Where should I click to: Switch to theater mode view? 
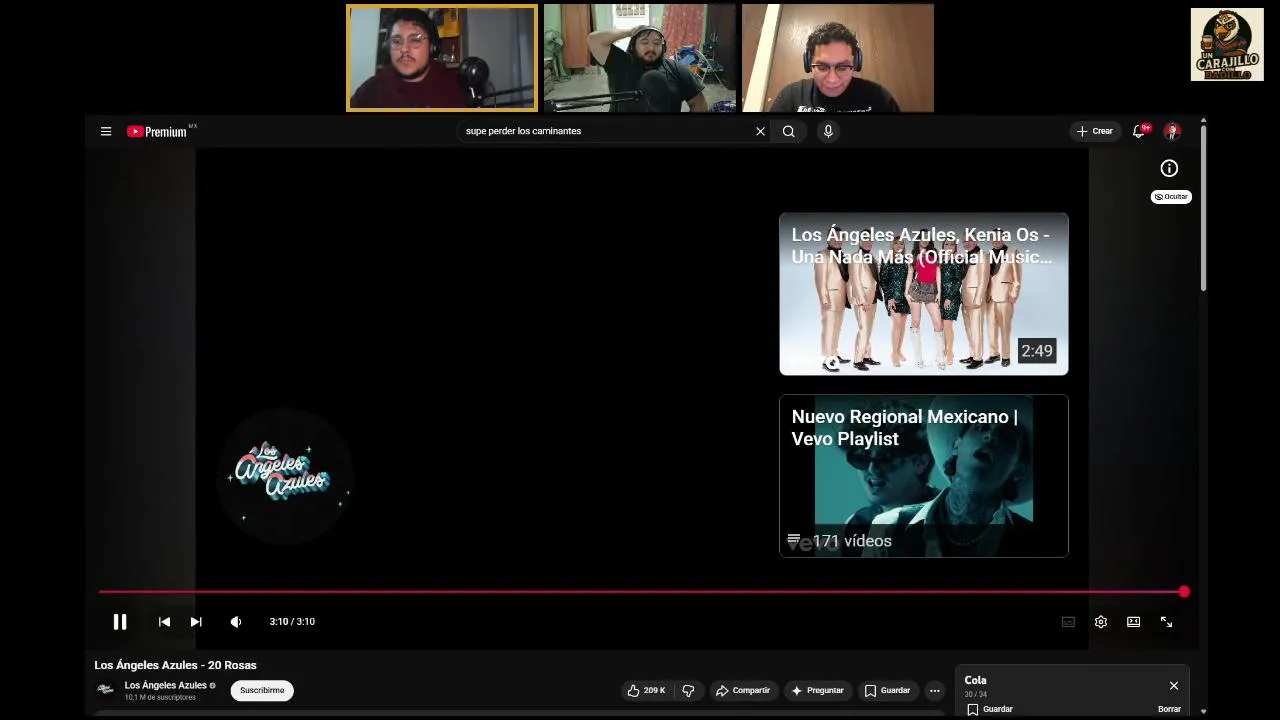tap(1133, 622)
